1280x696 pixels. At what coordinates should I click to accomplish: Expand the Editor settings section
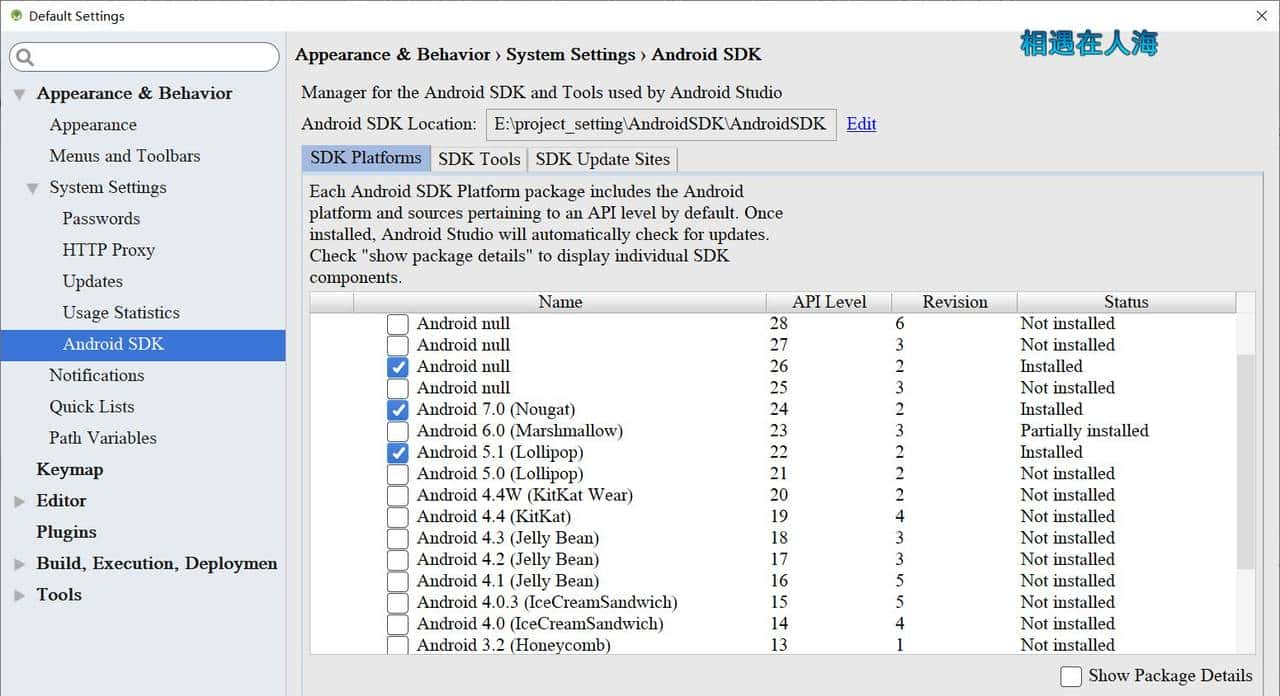click(18, 501)
